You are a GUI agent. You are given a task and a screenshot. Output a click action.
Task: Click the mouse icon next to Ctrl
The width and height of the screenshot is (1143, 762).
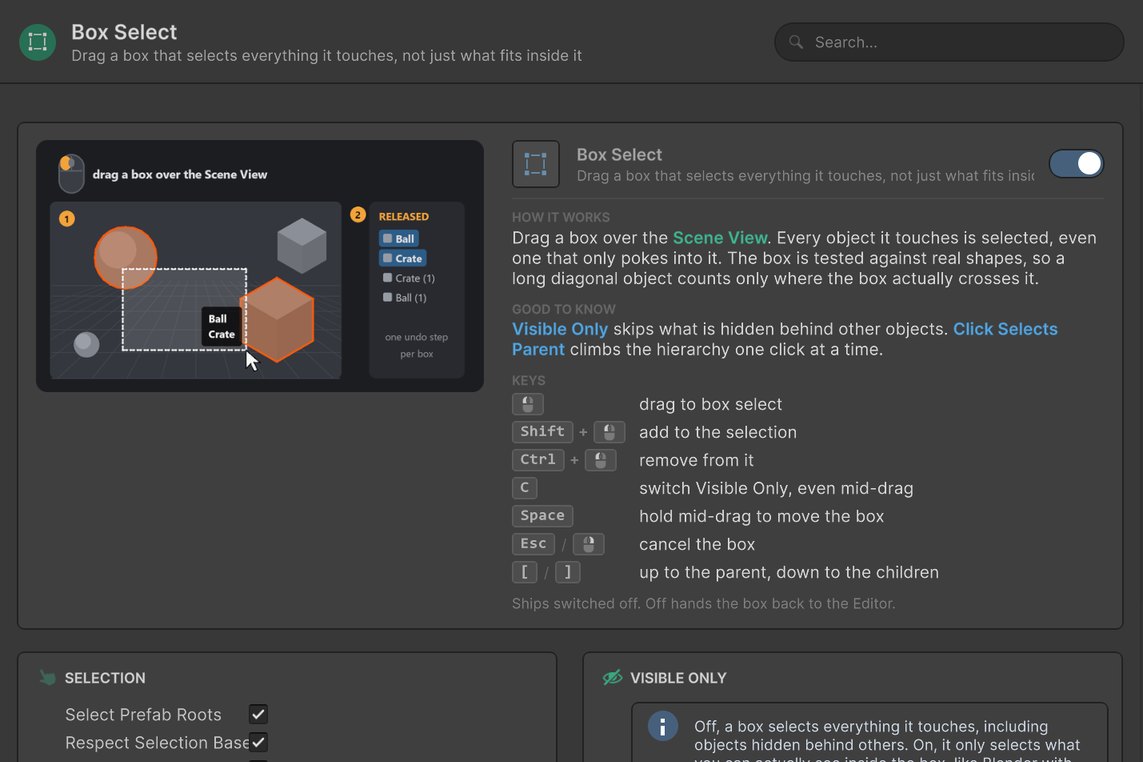(601, 460)
